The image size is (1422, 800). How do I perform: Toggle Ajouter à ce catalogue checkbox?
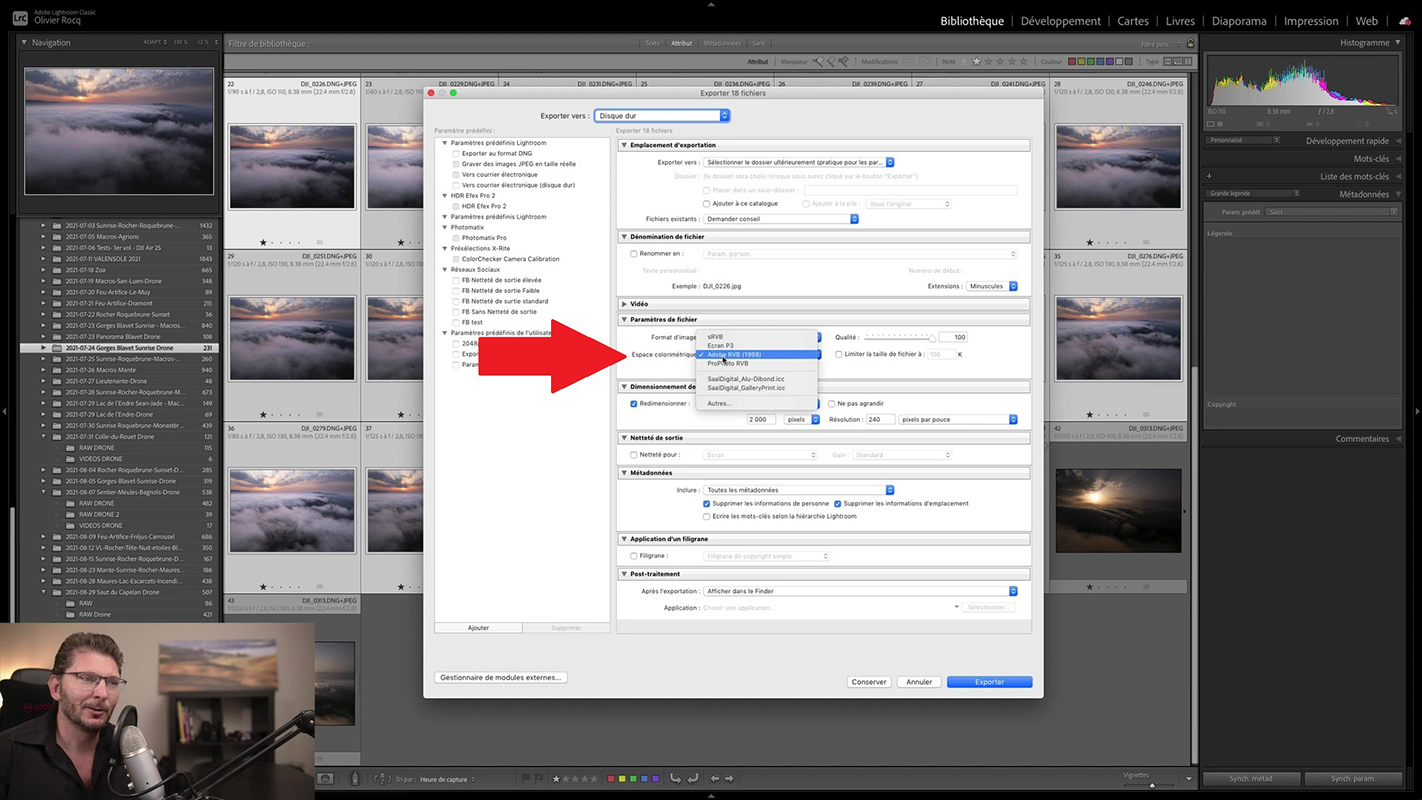707,204
